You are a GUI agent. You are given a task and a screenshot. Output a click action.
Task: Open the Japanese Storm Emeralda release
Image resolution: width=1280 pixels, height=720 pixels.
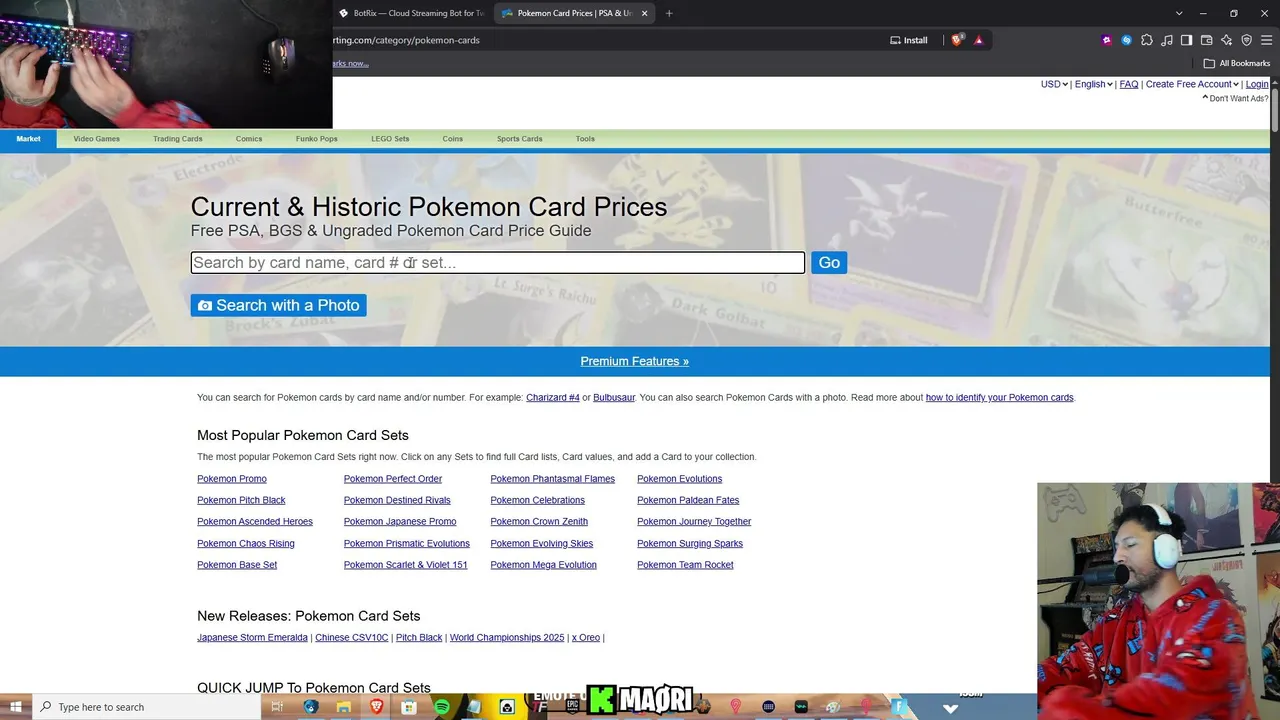[252, 637]
